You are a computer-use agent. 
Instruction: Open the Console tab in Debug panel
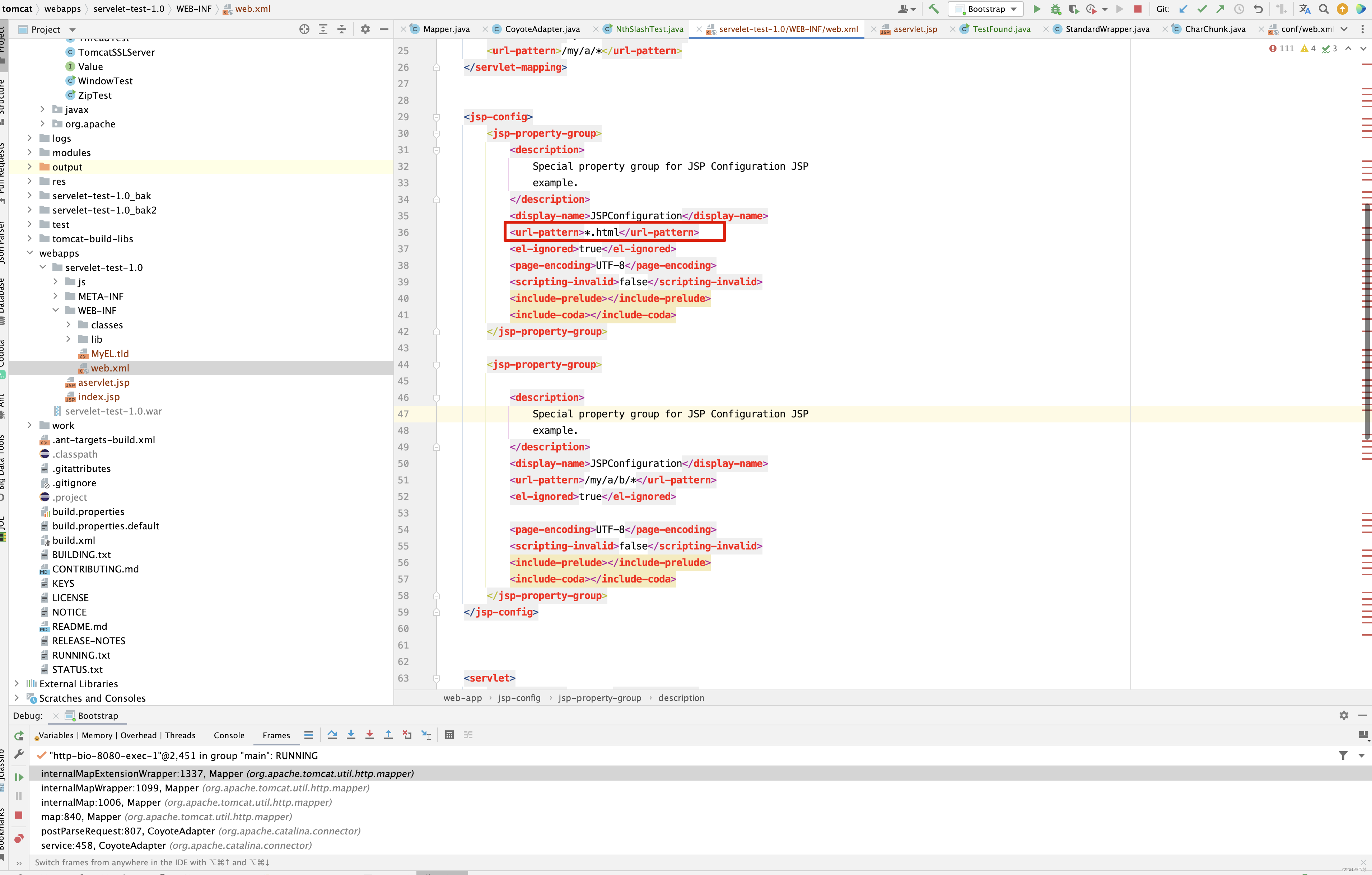click(x=229, y=735)
